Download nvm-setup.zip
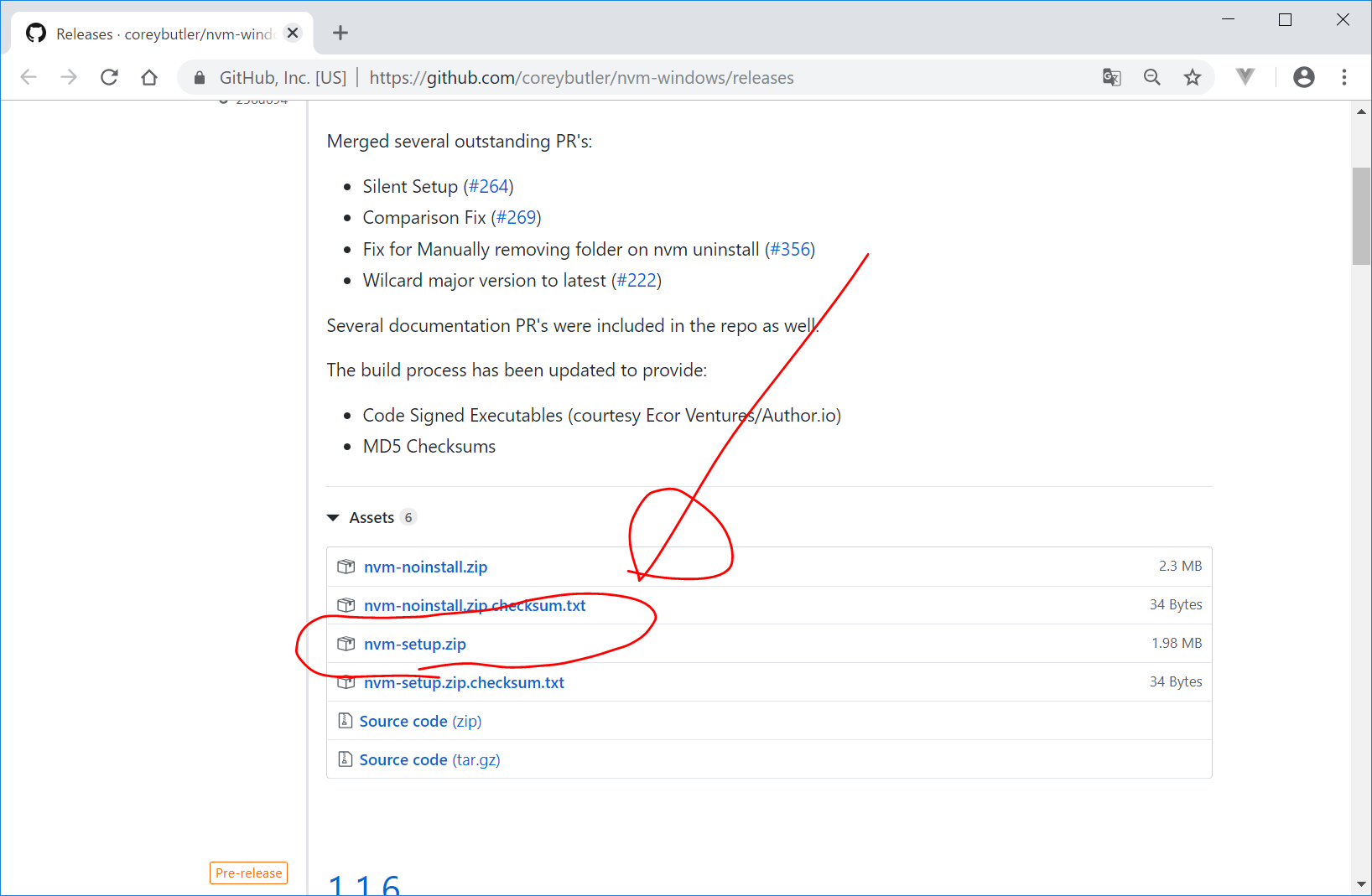1372x896 pixels. (x=414, y=644)
